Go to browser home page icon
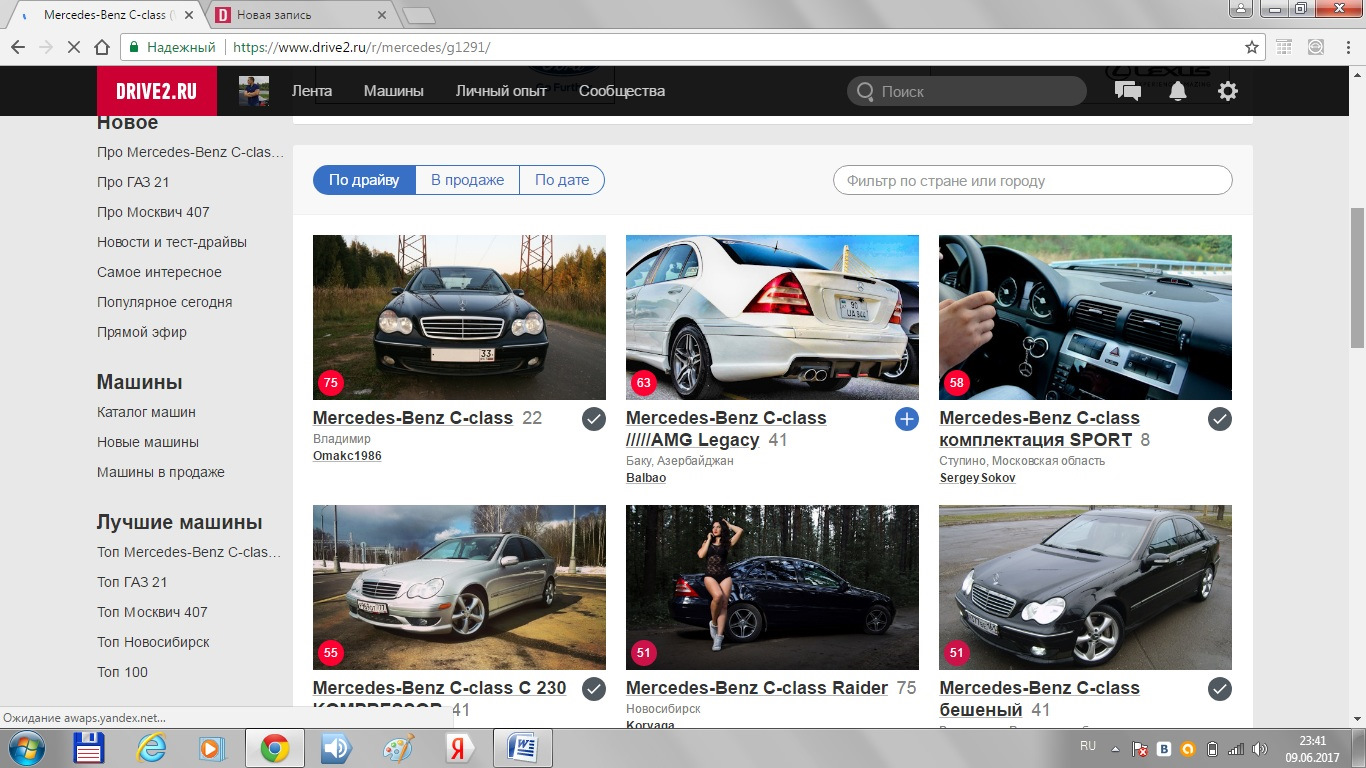Image resolution: width=1366 pixels, height=768 pixels. (101, 47)
